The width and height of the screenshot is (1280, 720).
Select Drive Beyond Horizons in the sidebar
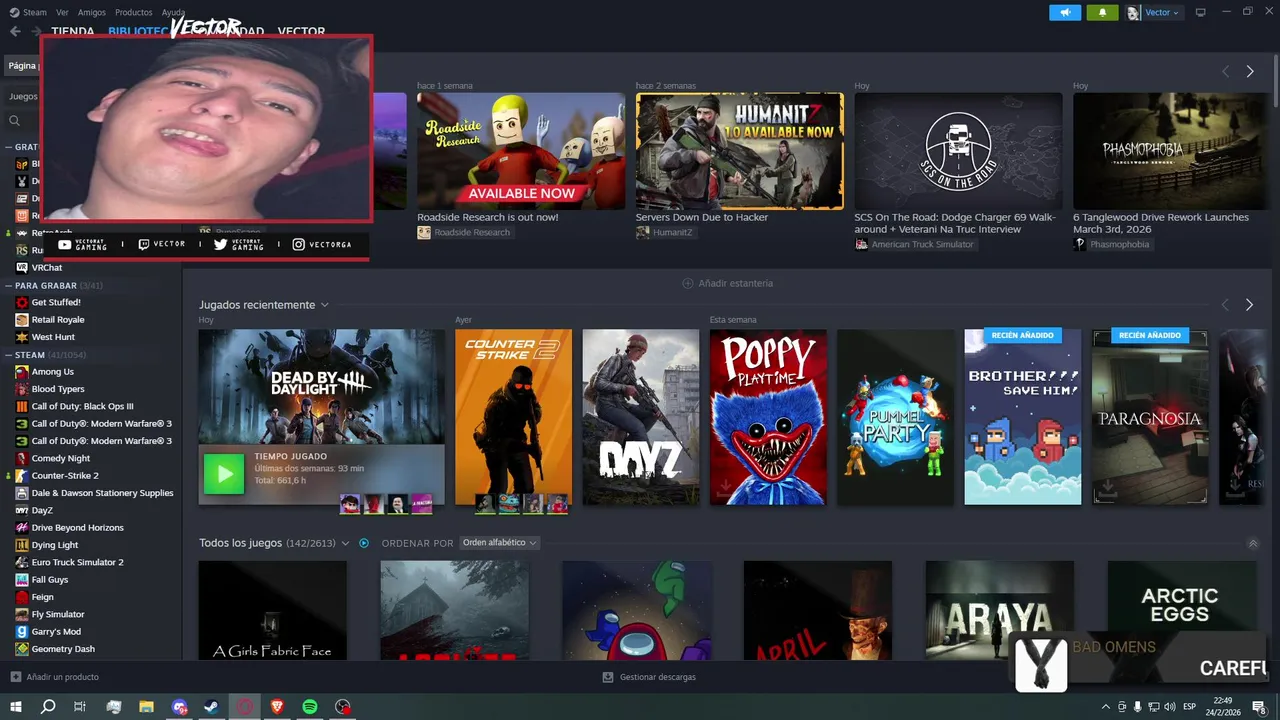77,527
